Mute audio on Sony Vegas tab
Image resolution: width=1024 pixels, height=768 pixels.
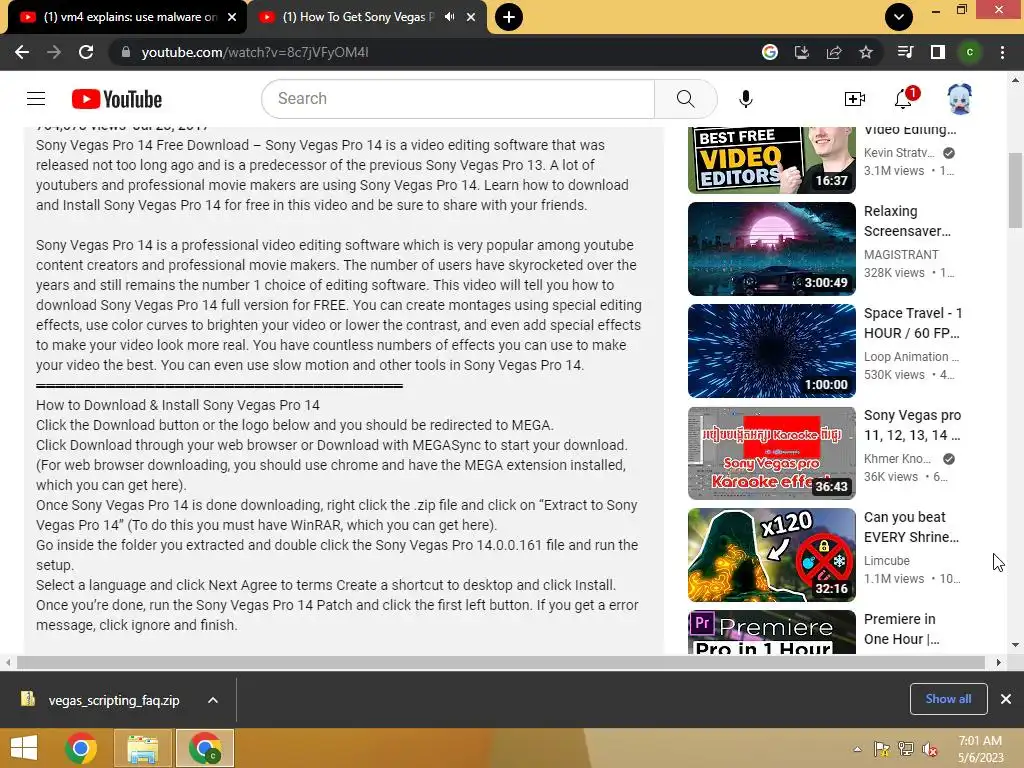pos(449,17)
